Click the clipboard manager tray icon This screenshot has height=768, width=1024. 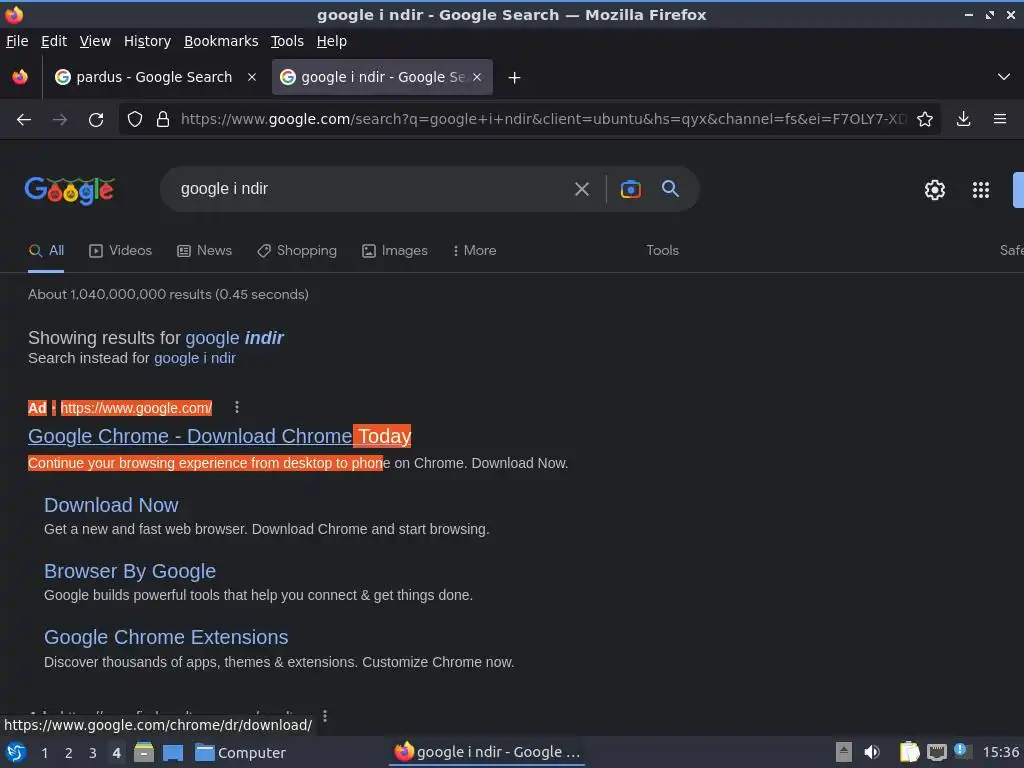[909, 752]
